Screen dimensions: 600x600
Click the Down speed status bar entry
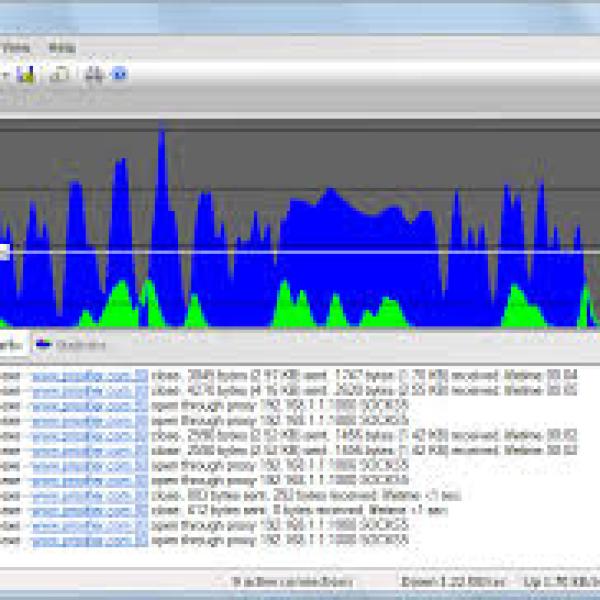[453, 582]
